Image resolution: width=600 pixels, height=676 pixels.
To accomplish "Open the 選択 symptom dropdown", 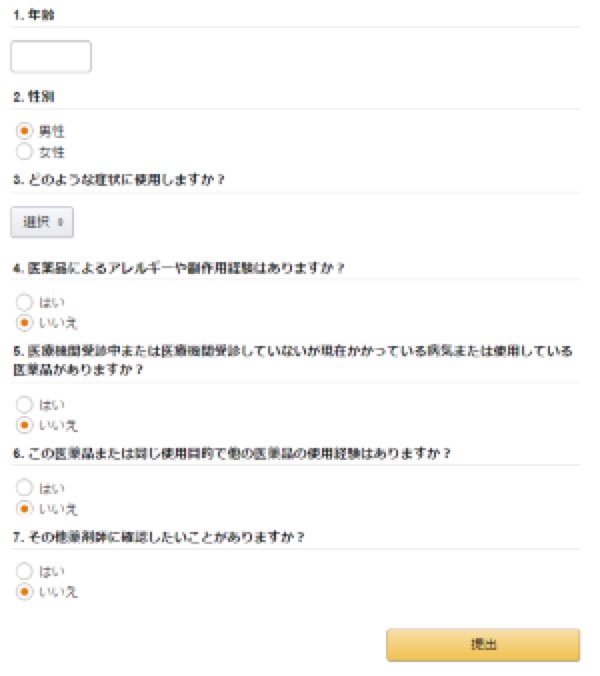I will coord(42,222).
